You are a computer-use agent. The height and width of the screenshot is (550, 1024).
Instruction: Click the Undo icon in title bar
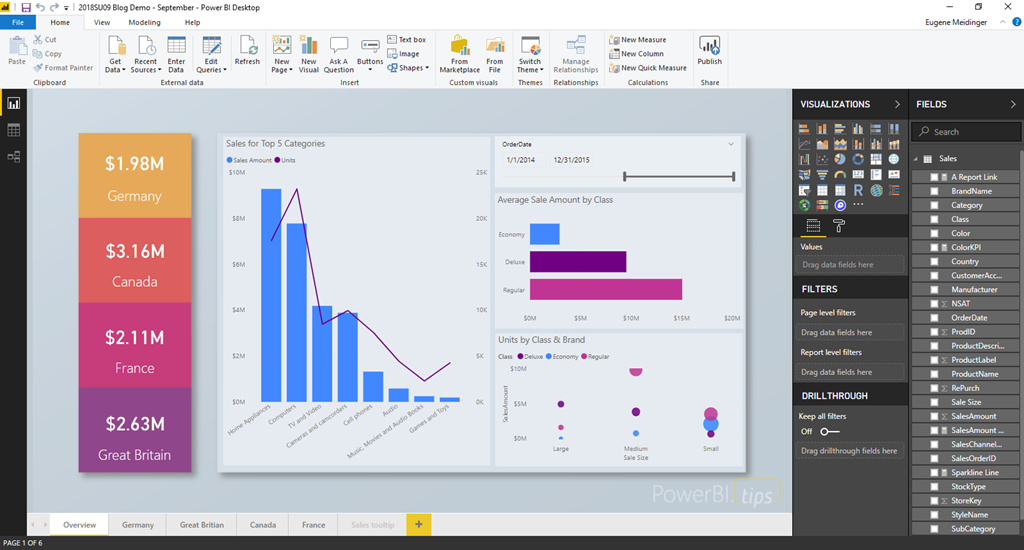tap(40, 7)
